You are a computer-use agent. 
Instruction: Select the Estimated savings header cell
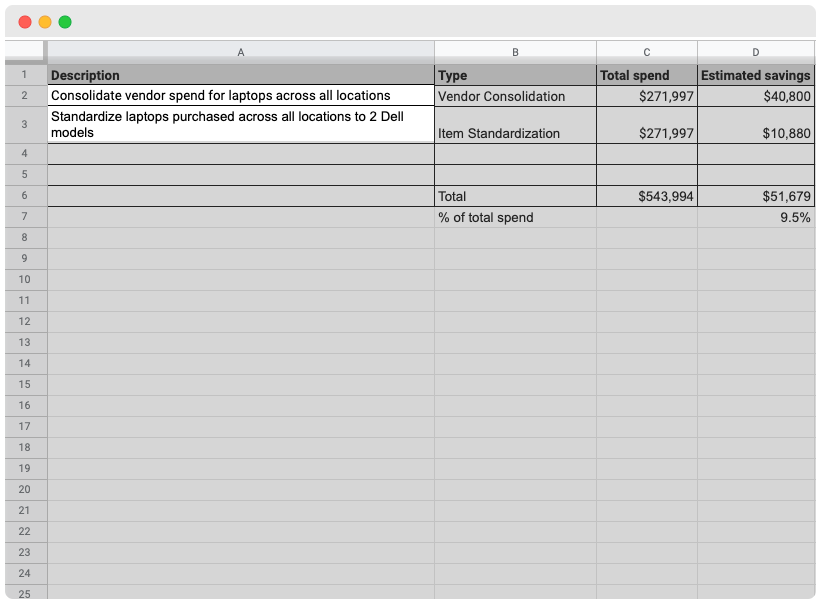pyautogui.click(x=756, y=75)
